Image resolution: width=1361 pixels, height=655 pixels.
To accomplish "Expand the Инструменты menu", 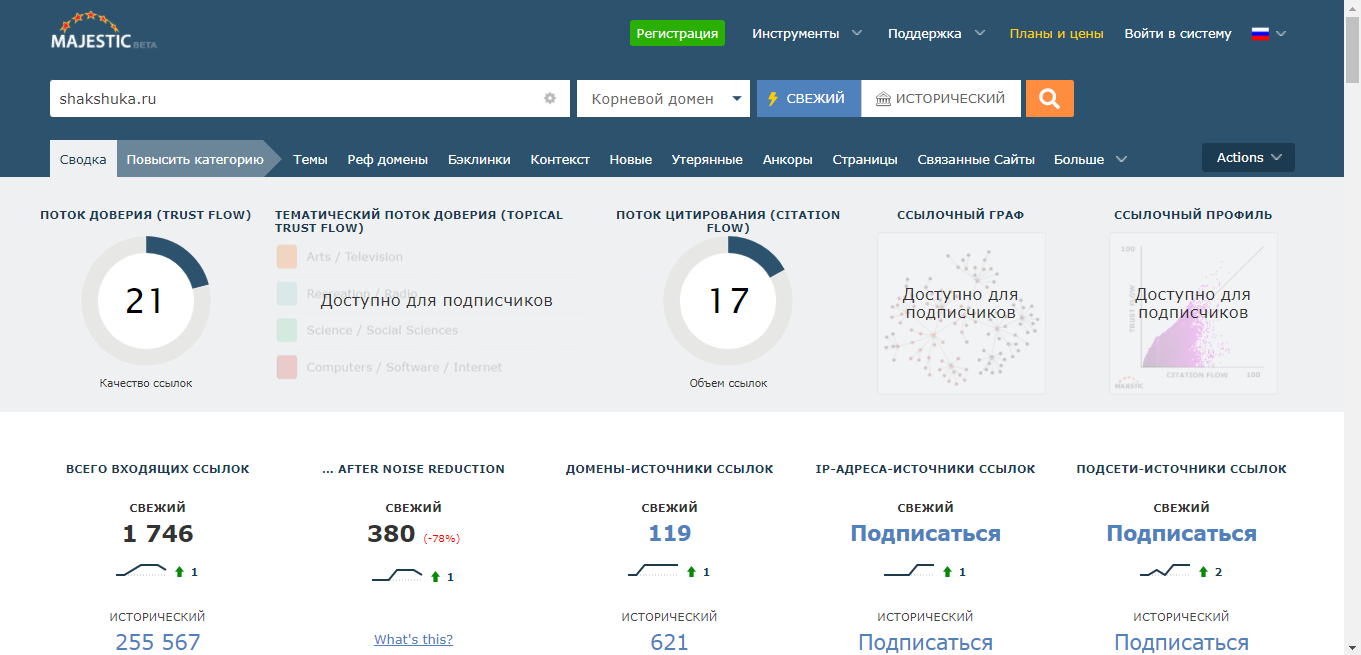I will 806,34.
